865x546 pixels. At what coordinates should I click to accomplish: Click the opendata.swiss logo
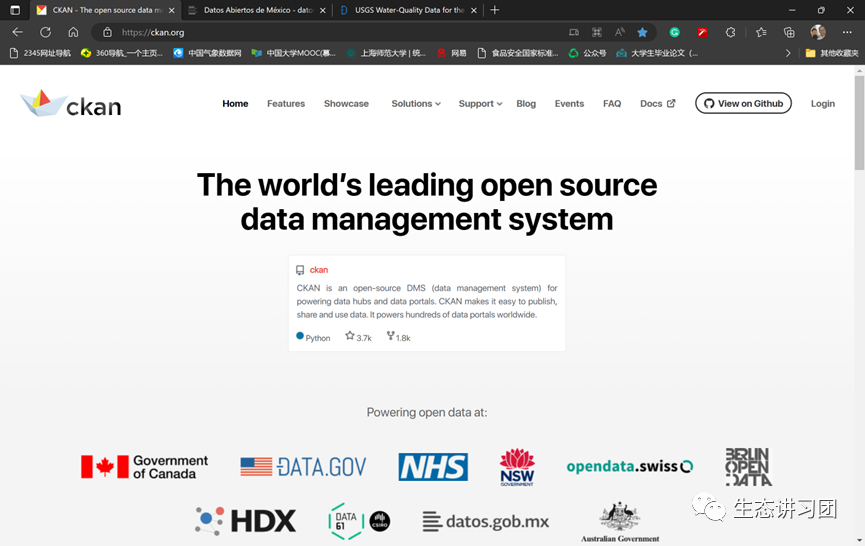click(x=629, y=467)
